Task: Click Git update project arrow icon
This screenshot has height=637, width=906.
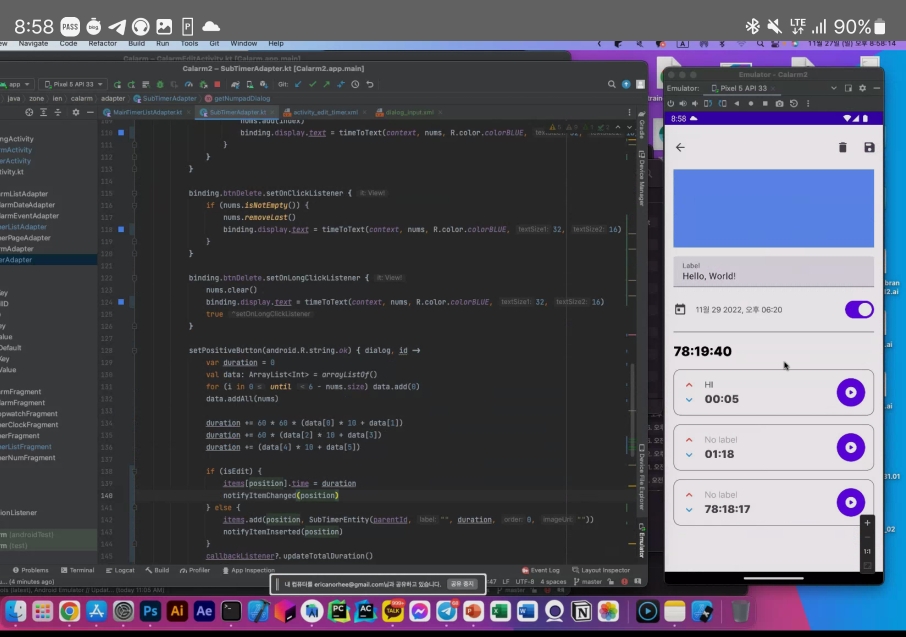Action: click(298, 84)
